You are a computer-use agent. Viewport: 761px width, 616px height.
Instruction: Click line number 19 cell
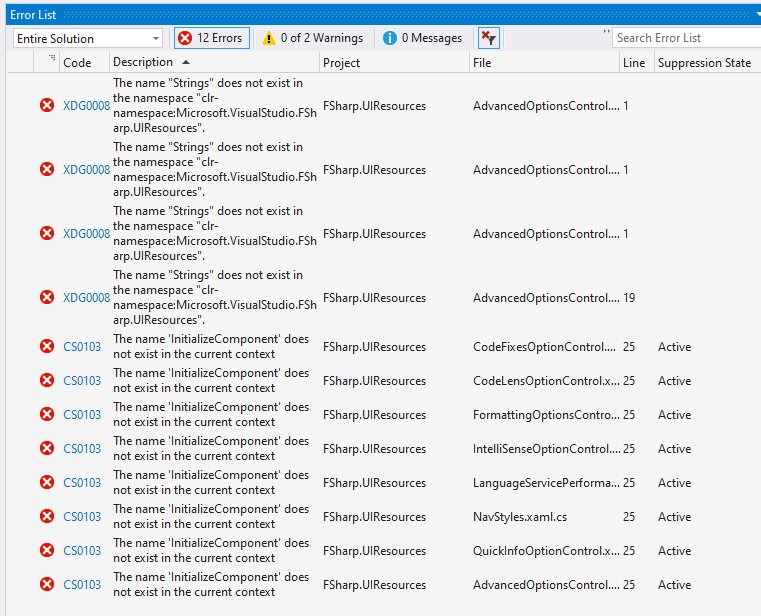(629, 298)
